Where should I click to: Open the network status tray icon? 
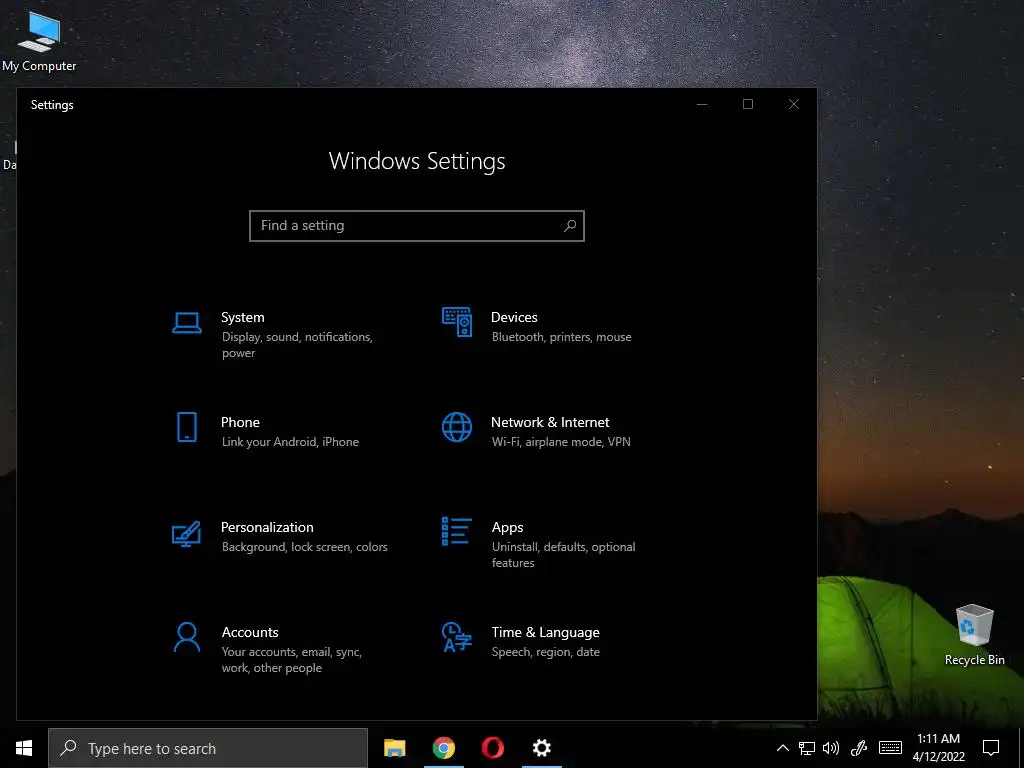(x=807, y=748)
